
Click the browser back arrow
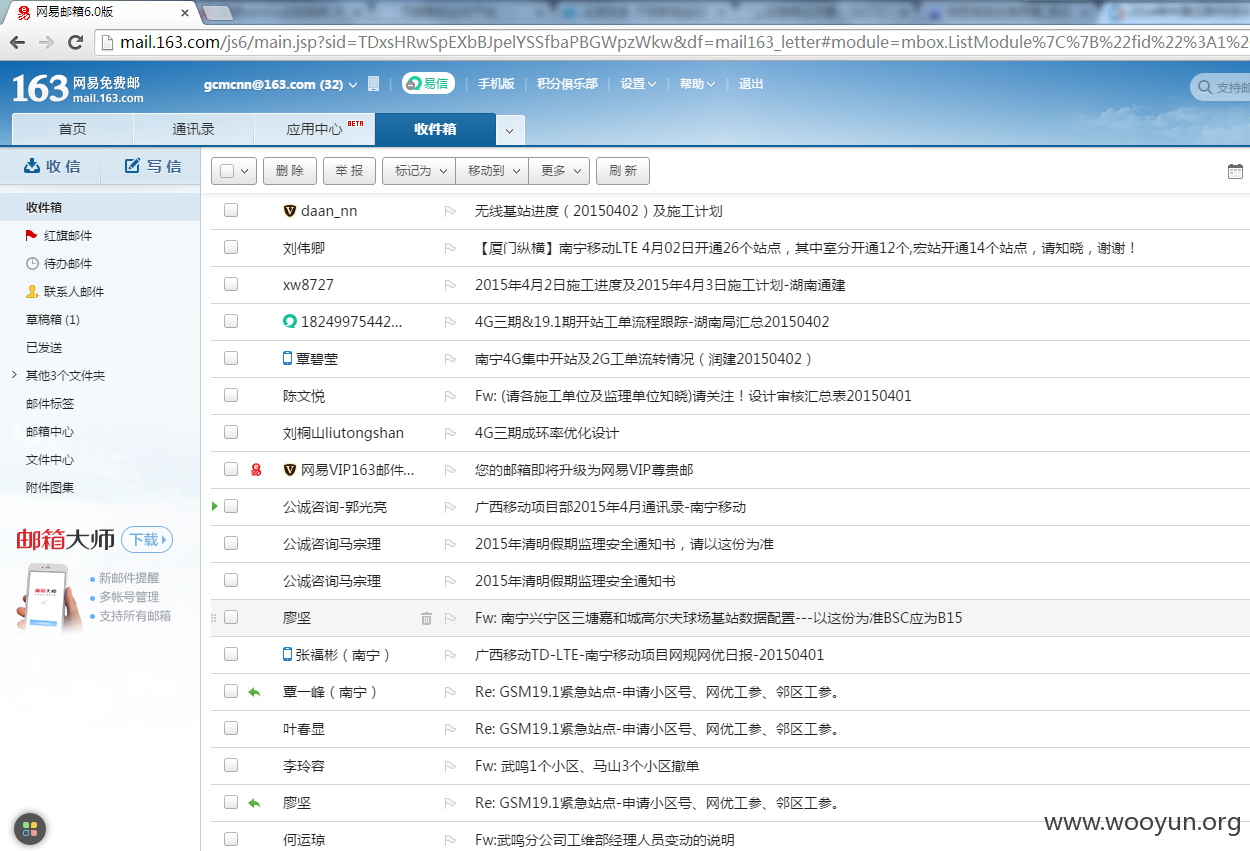[17, 42]
